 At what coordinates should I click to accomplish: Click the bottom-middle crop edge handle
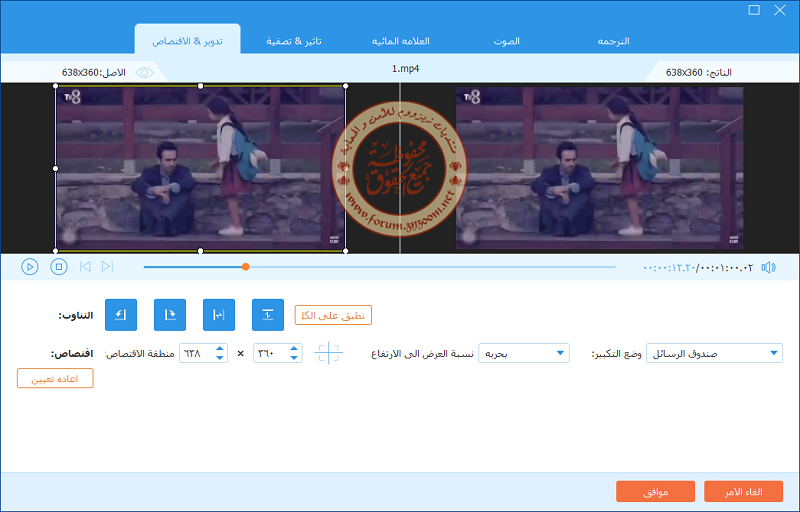coord(201,251)
